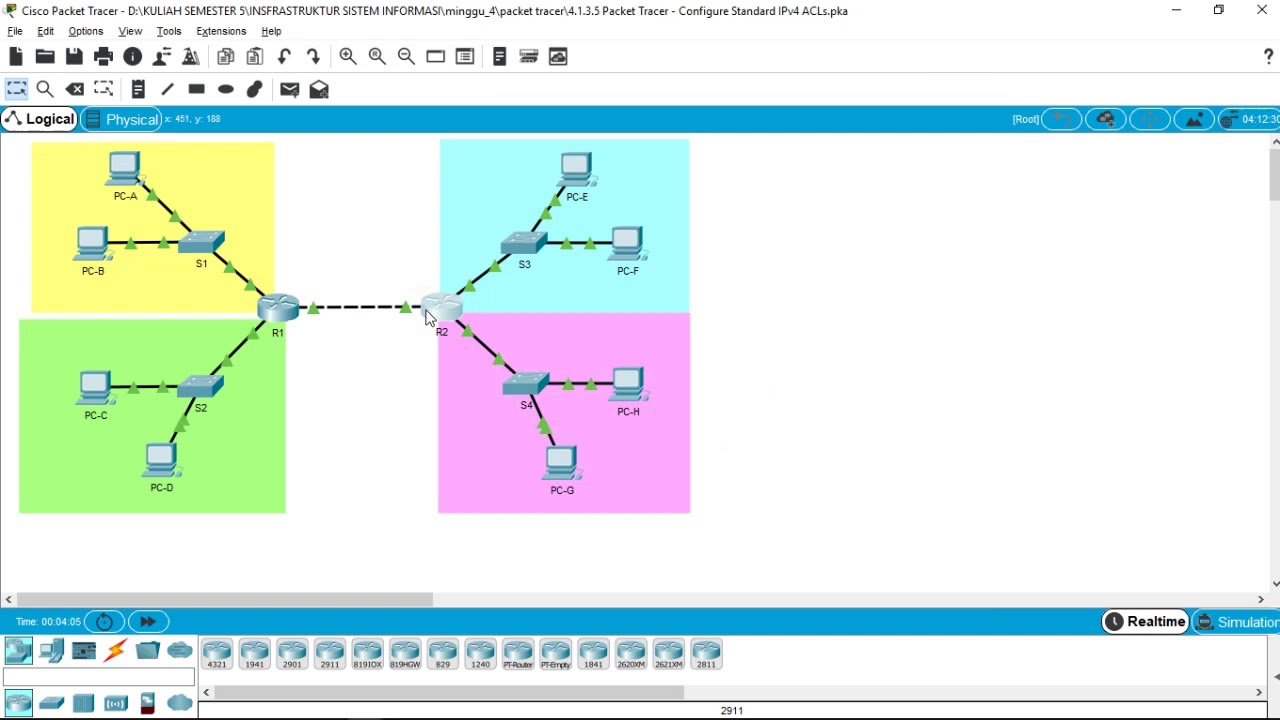Add a Simple PDU envelope
1280x720 pixels.
[x=290, y=89]
